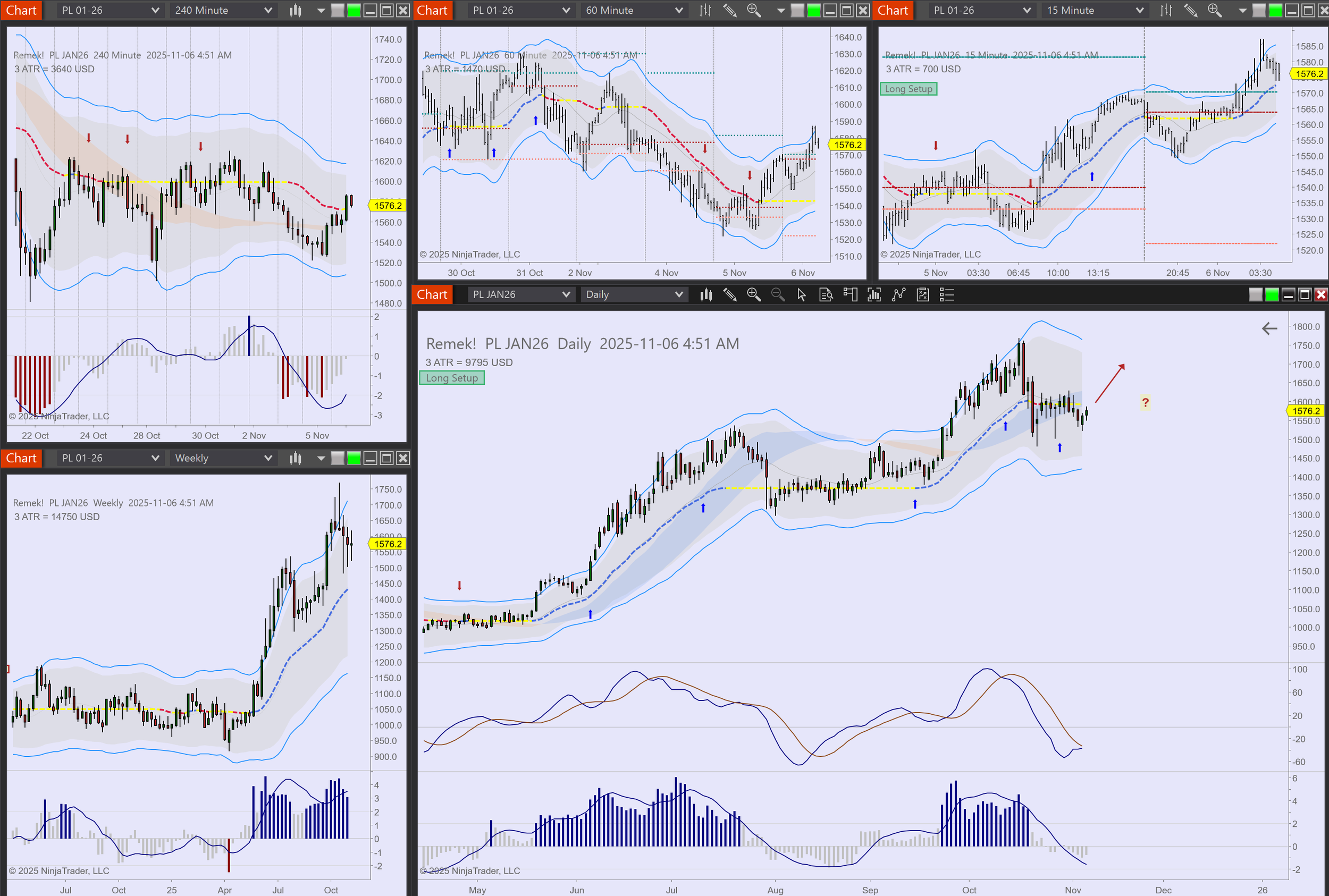Click zoom in magnifier on the Daily chart toolbar
Viewport: 1329px width, 896px height.
coord(754,295)
